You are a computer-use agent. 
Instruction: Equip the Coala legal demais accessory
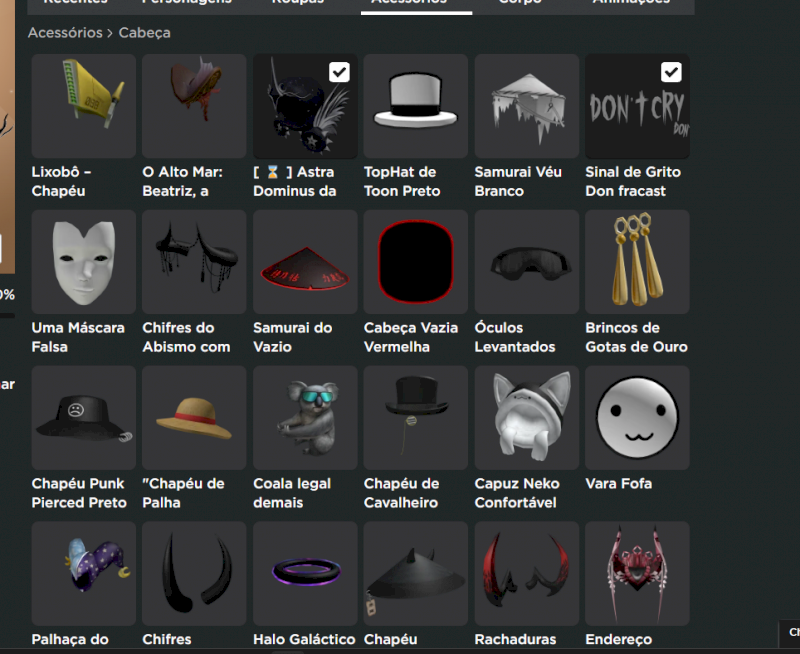coord(305,418)
